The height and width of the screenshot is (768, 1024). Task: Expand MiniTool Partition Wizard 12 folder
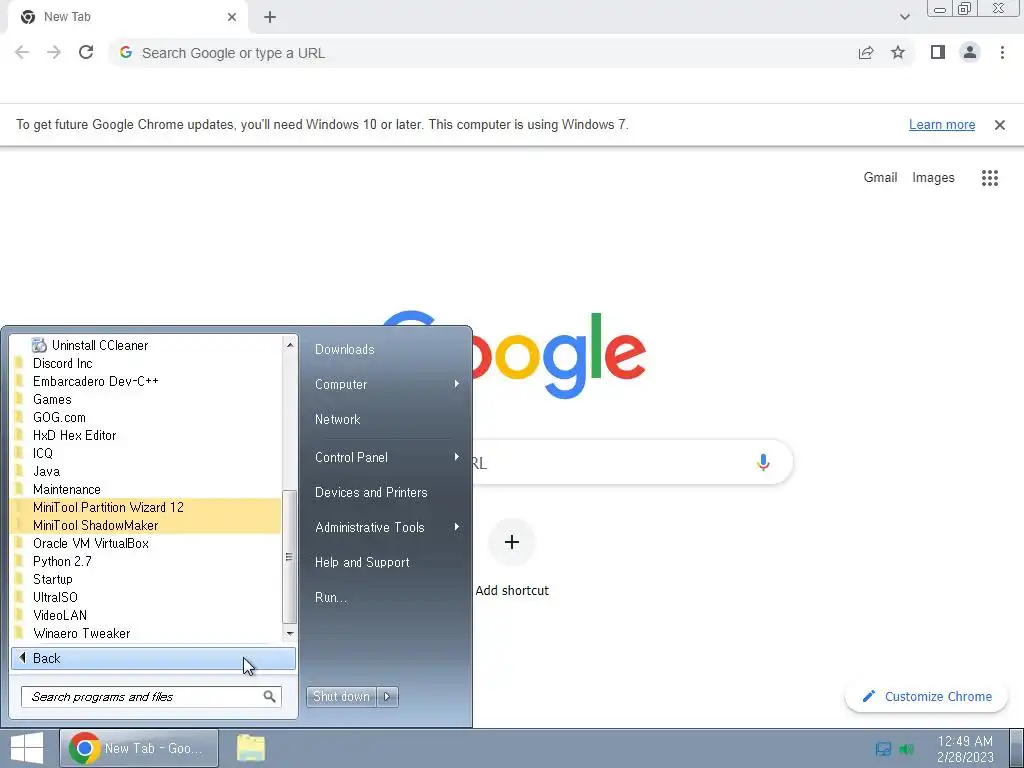(146, 507)
